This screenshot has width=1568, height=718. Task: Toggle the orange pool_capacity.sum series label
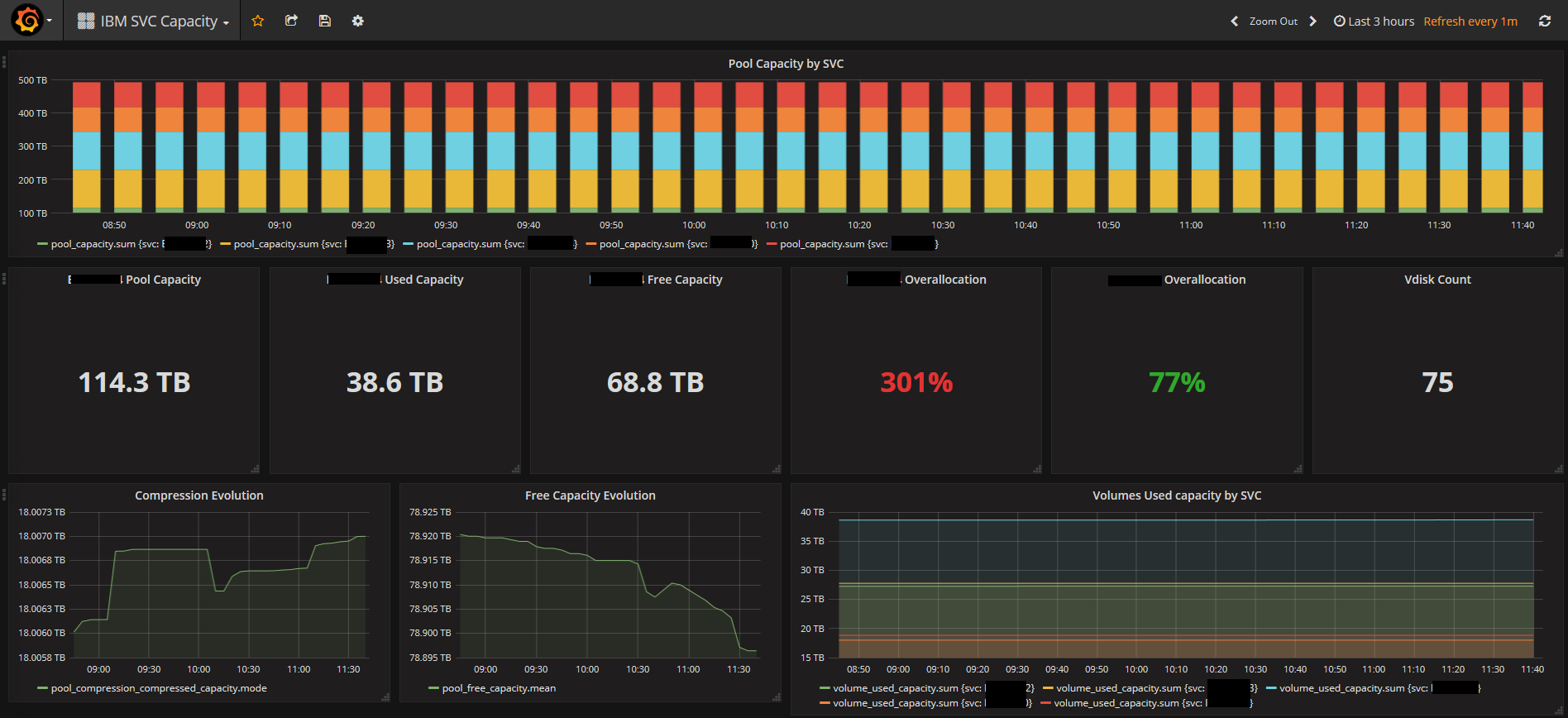click(x=679, y=244)
